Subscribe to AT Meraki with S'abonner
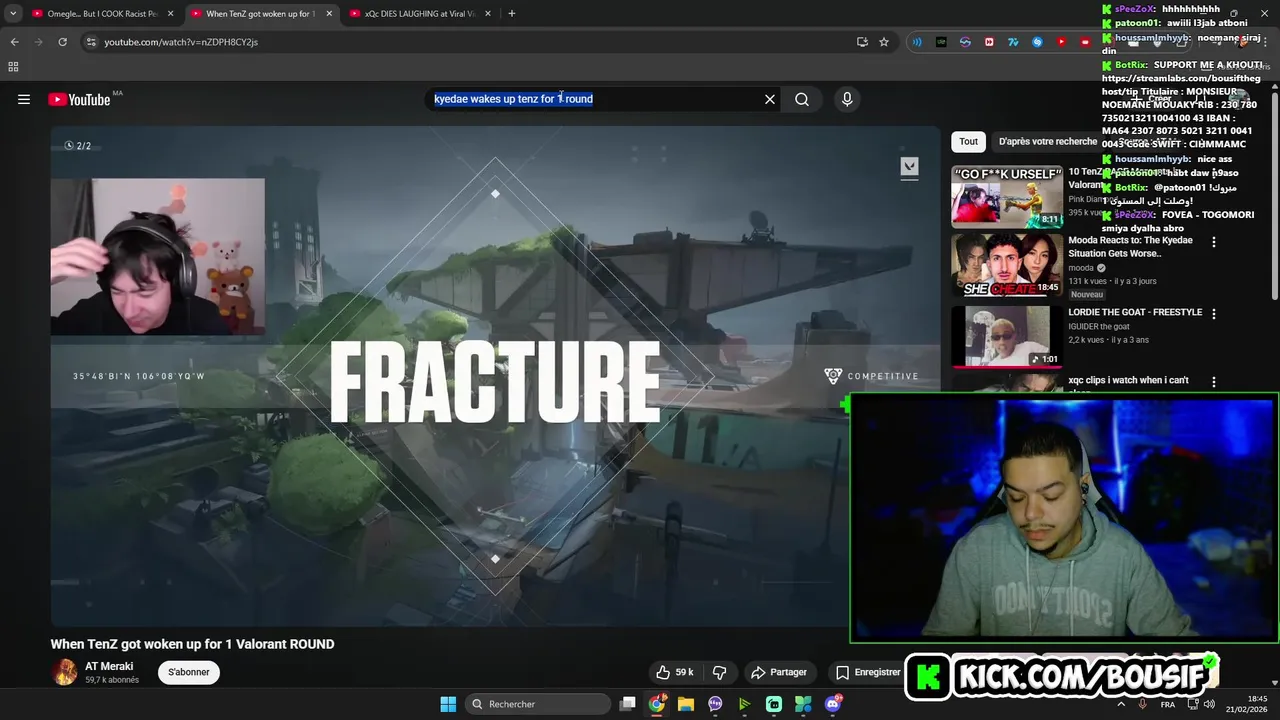1280x720 pixels. (189, 672)
